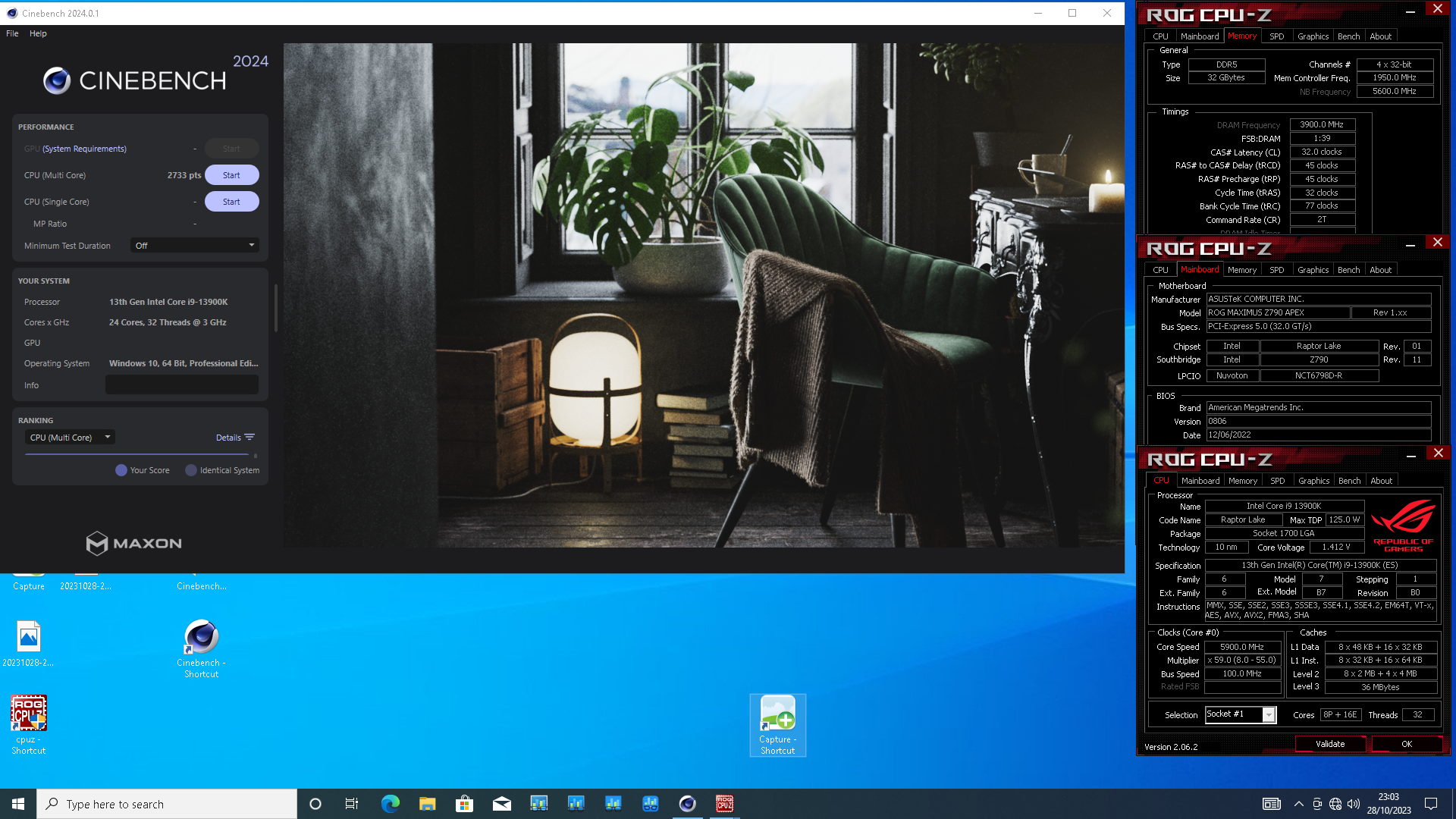Click the DRAM Frequency value 3900.0 MHz
1456x819 pixels.
1322,125
